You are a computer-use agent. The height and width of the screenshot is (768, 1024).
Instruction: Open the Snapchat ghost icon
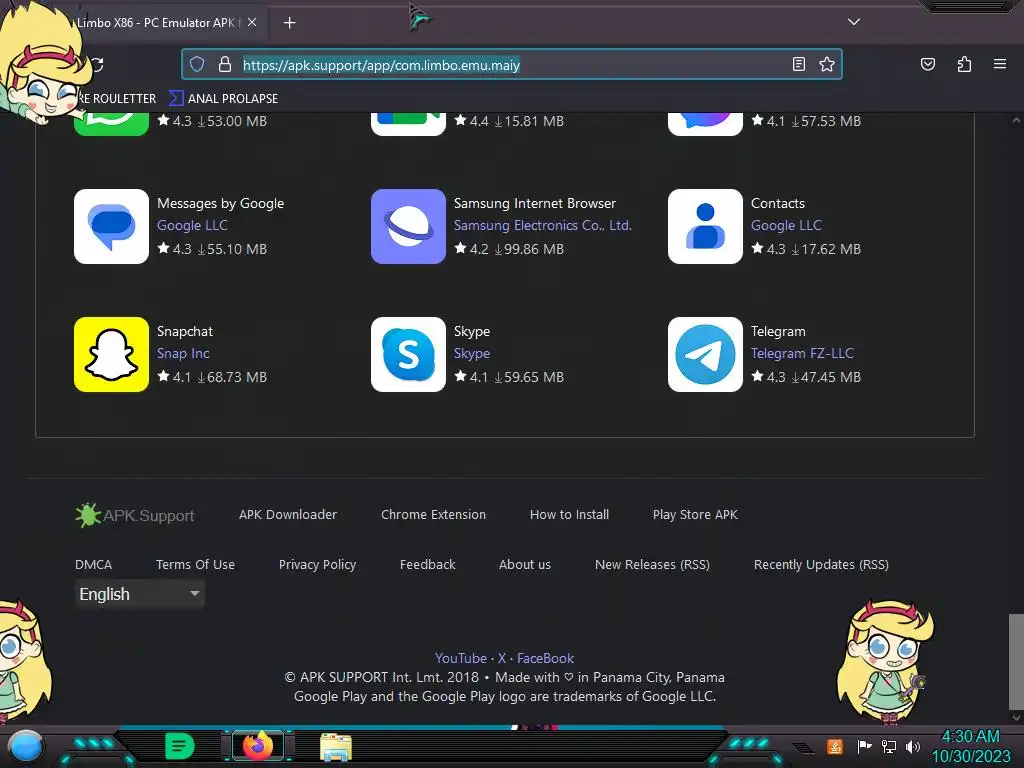(111, 354)
